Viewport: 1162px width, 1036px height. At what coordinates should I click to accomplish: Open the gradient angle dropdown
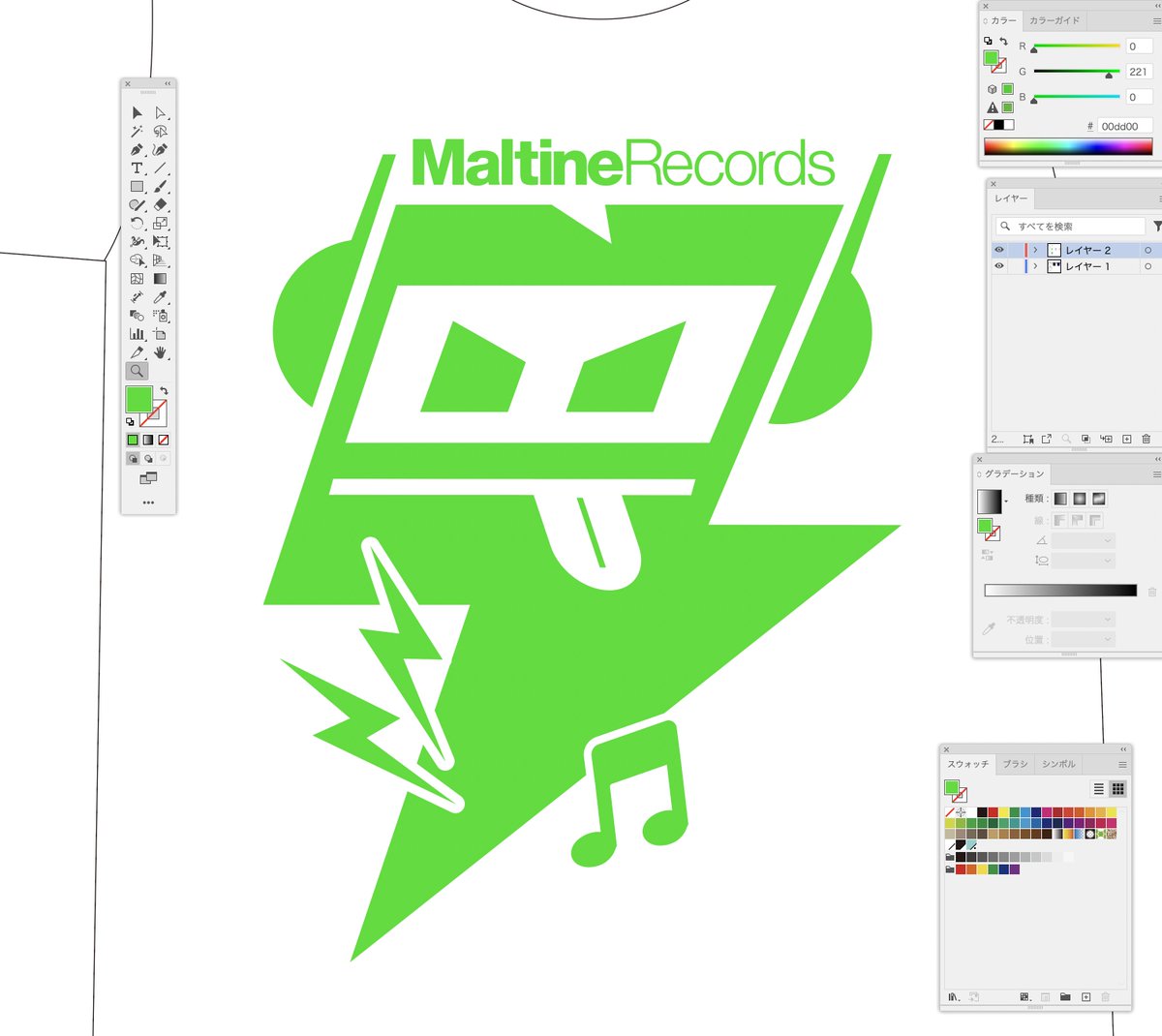coord(1108,540)
